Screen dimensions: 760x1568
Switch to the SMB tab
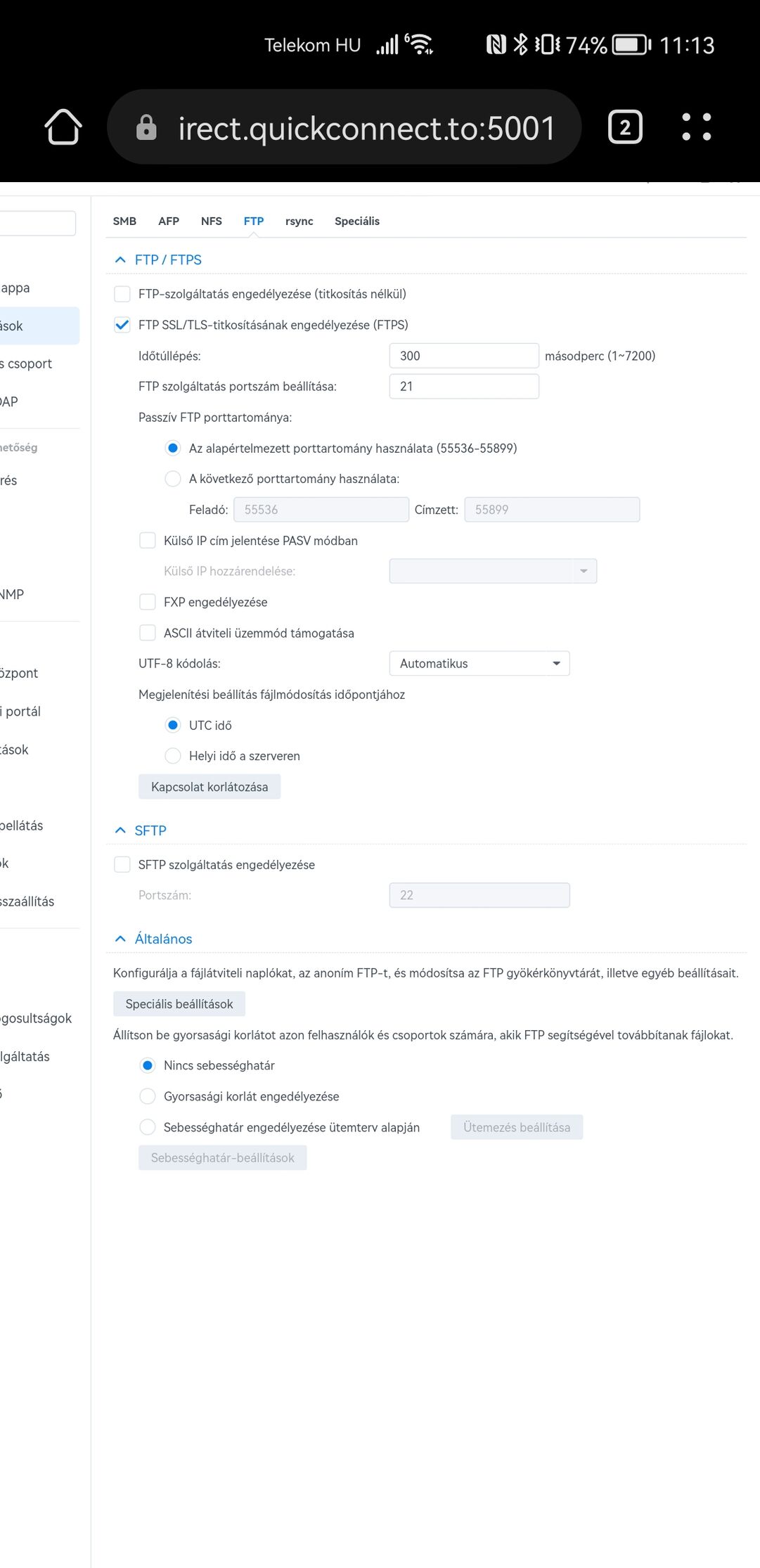124,221
